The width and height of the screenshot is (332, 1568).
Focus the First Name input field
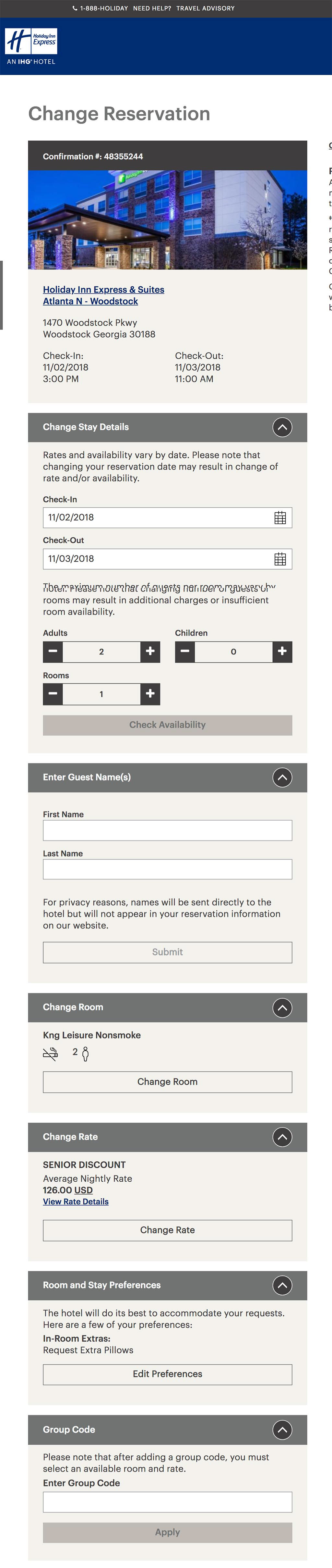(x=167, y=830)
